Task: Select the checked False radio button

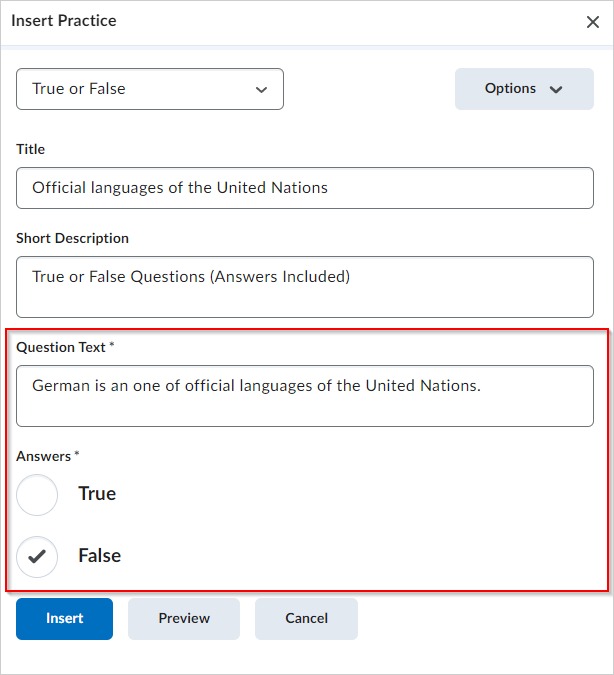Action: (x=37, y=557)
